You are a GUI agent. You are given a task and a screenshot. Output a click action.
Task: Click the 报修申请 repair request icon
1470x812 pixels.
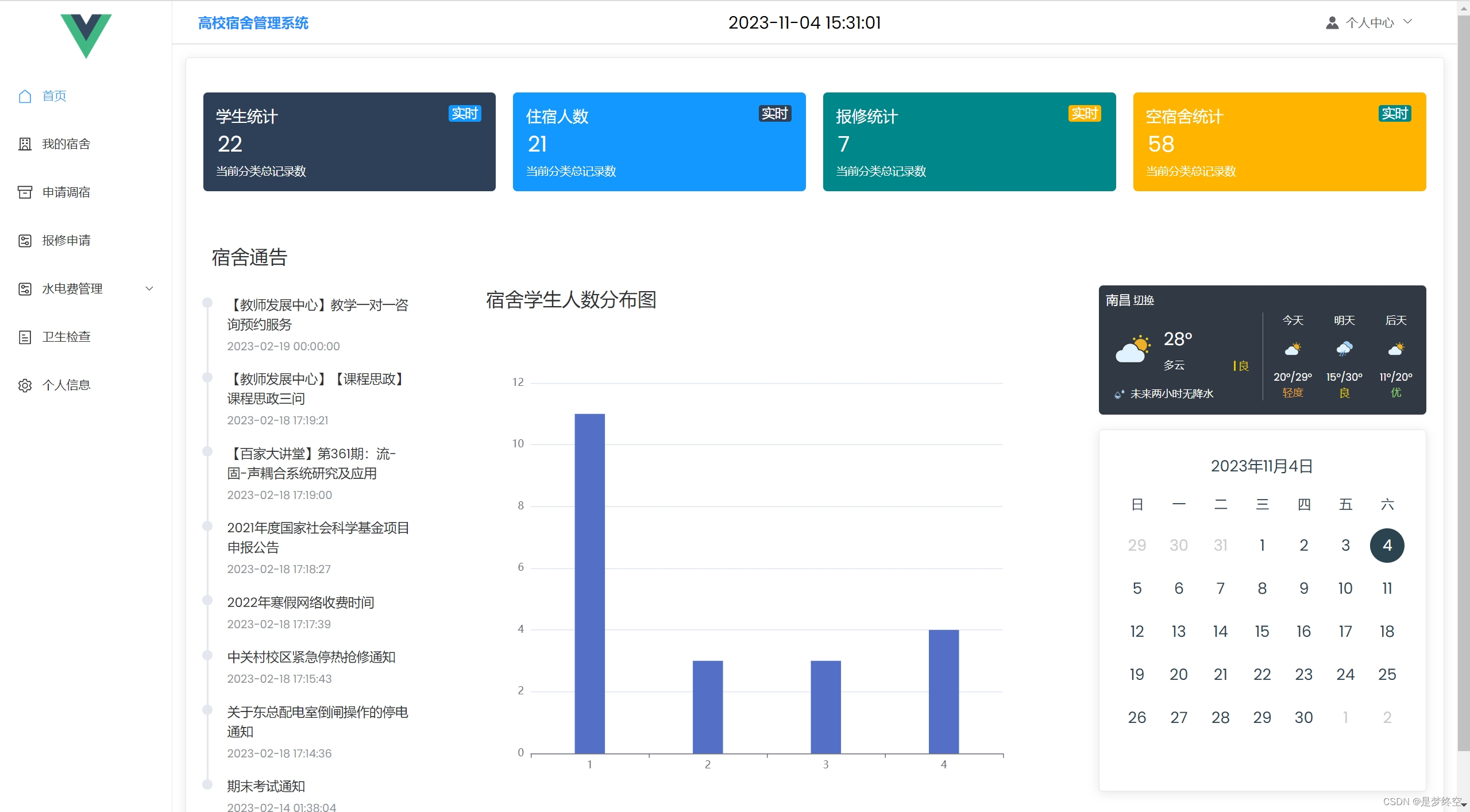24,241
